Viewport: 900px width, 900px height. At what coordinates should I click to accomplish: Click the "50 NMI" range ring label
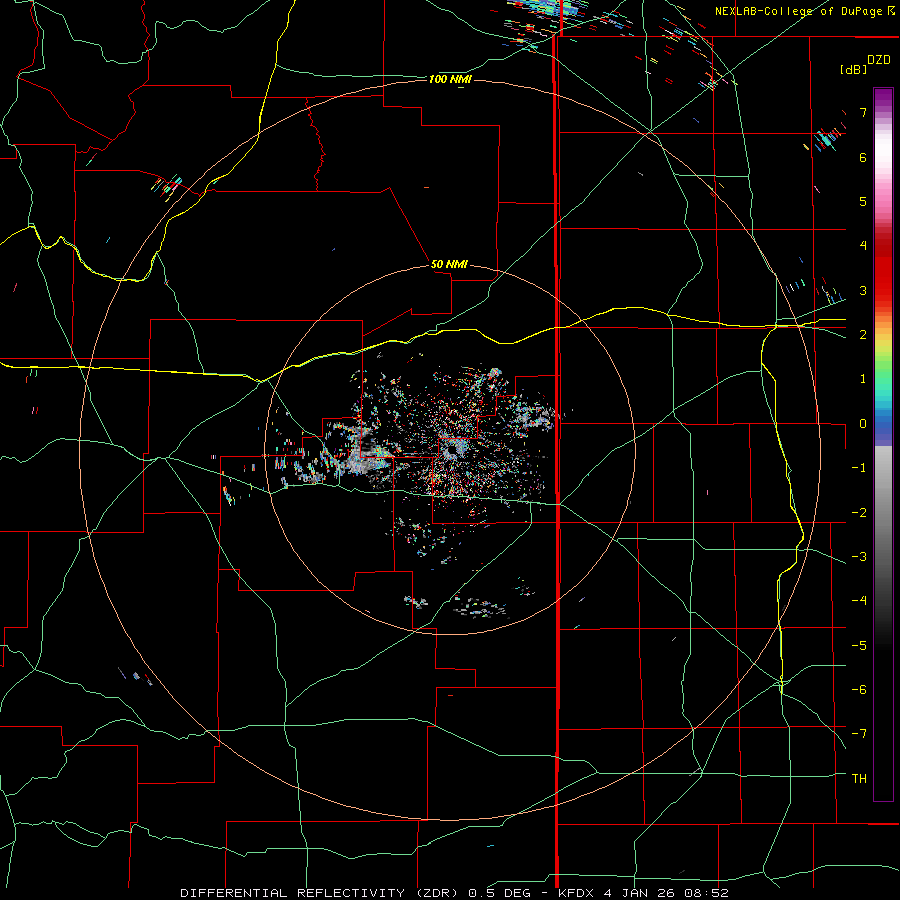449,264
